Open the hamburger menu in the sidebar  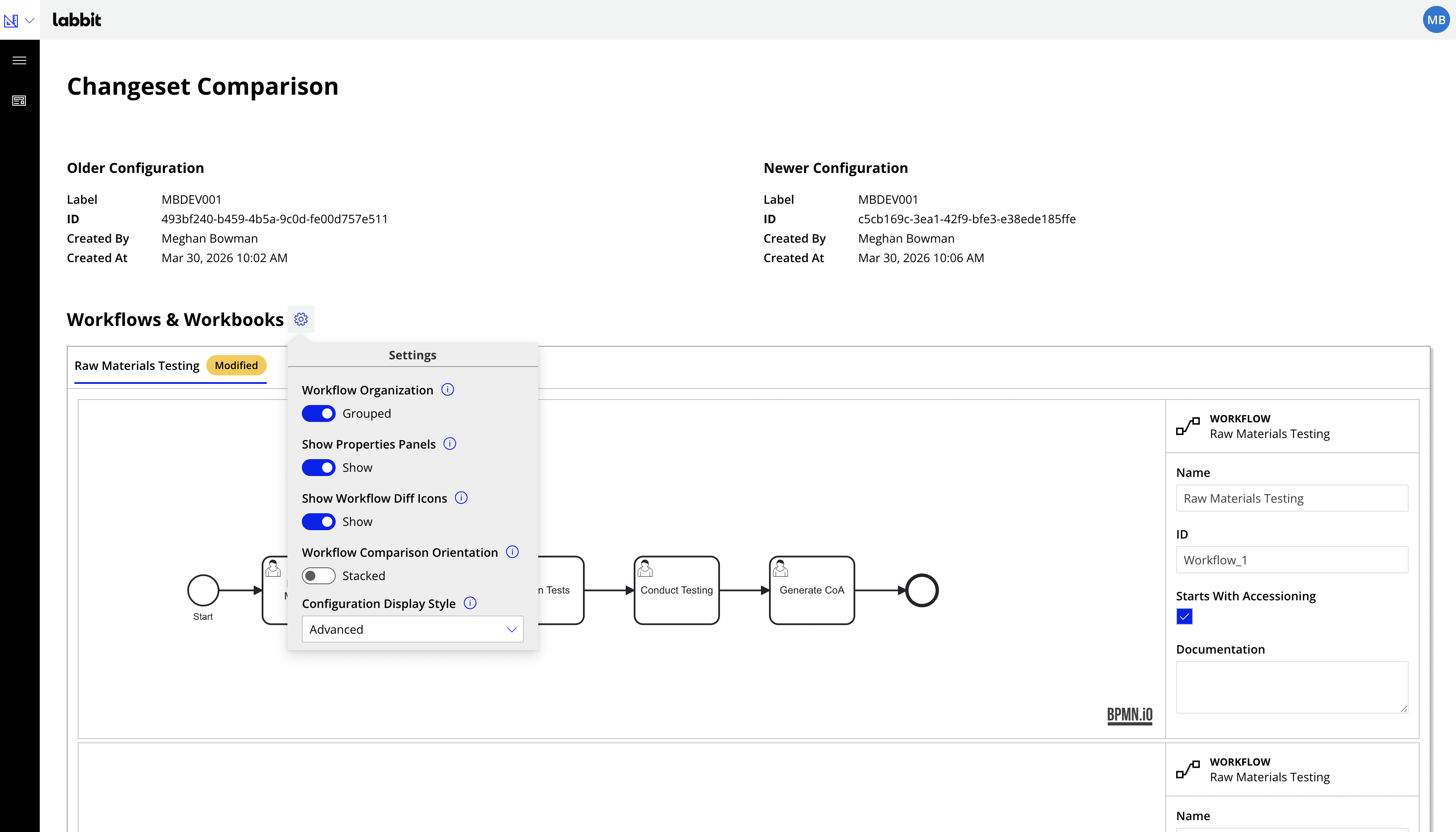coord(19,60)
